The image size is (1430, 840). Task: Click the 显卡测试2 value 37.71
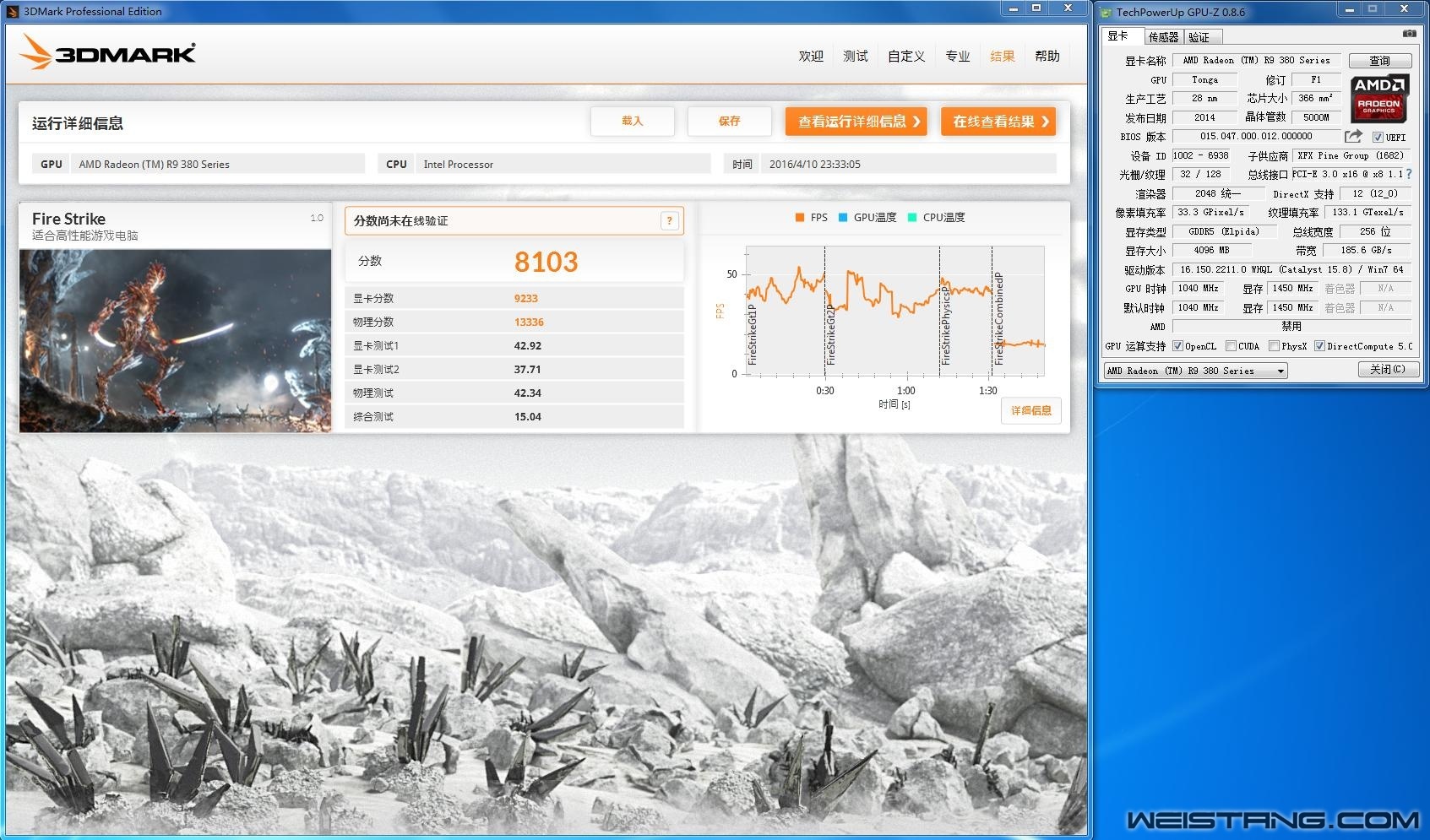(527, 369)
